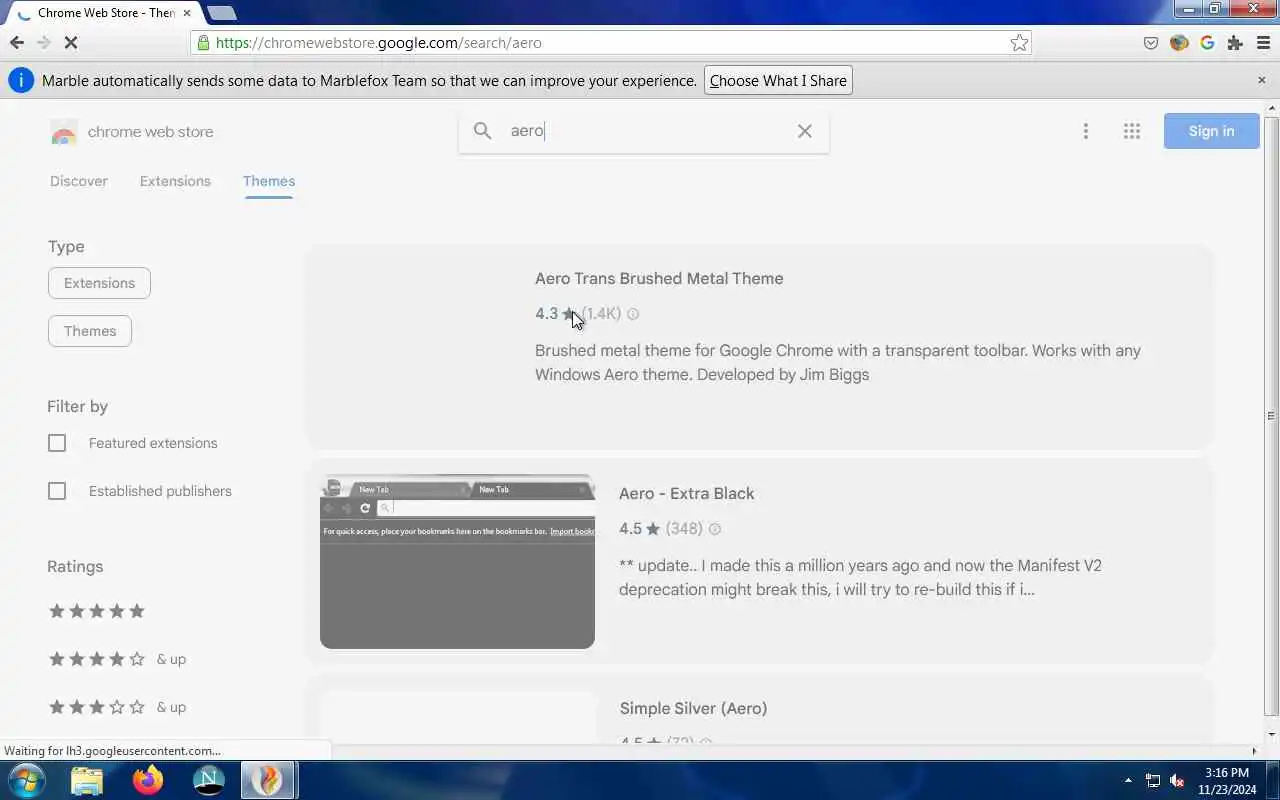Viewport: 1280px width, 800px height.
Task: Click the horizontal scrollbar right arrow
Action: click(x=1255, y=751)
